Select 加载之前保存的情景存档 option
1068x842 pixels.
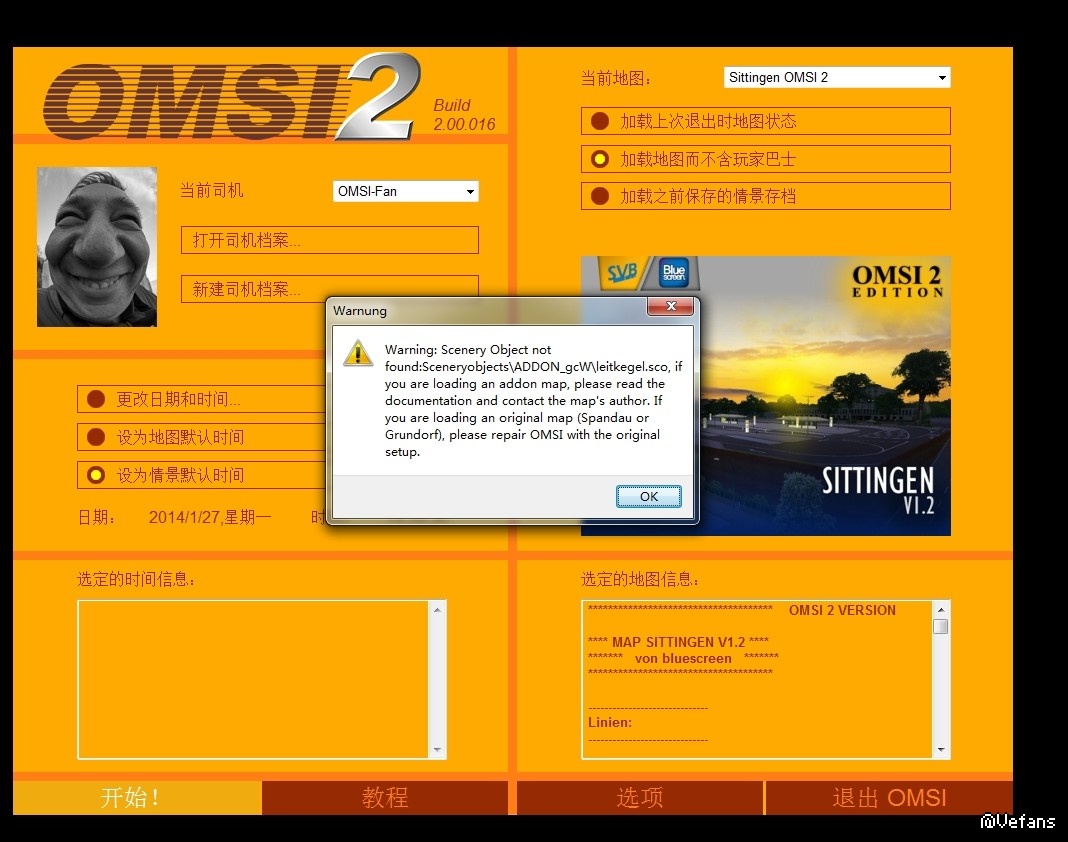600,197
